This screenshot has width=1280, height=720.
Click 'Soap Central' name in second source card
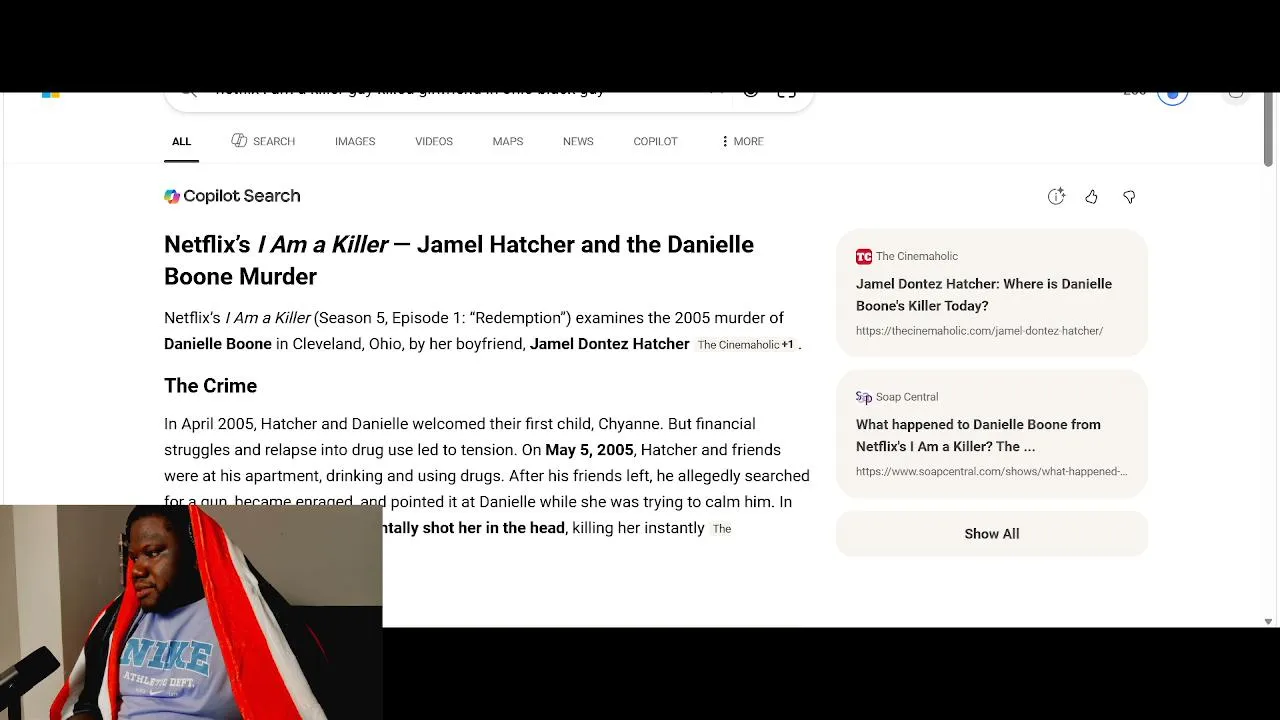pos(907,397)
